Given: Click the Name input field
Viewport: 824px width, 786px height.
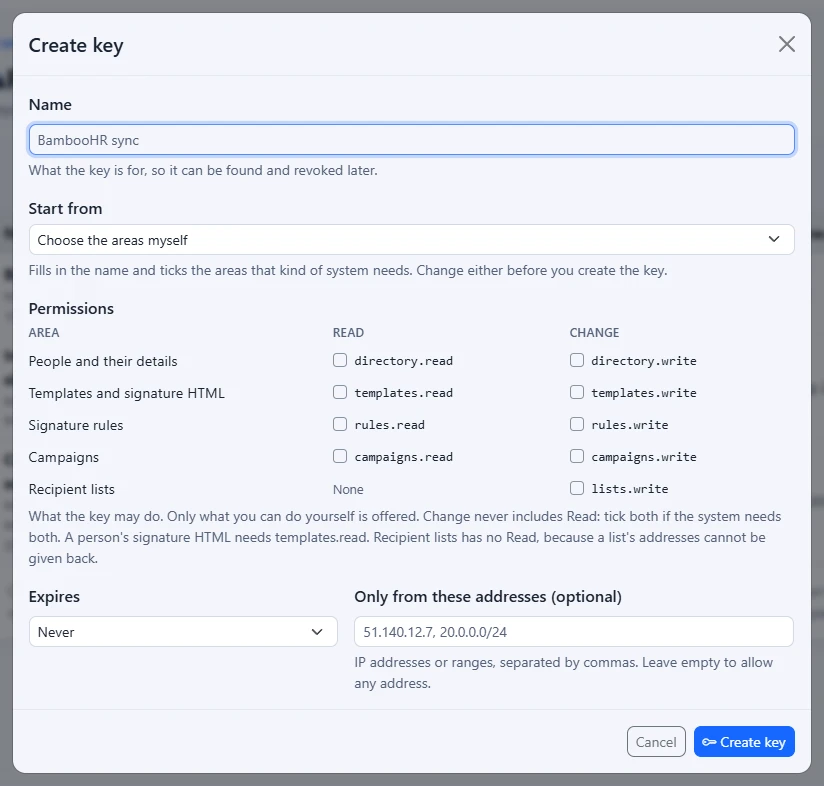Looking at the screenshot, I should coord(411,140).
